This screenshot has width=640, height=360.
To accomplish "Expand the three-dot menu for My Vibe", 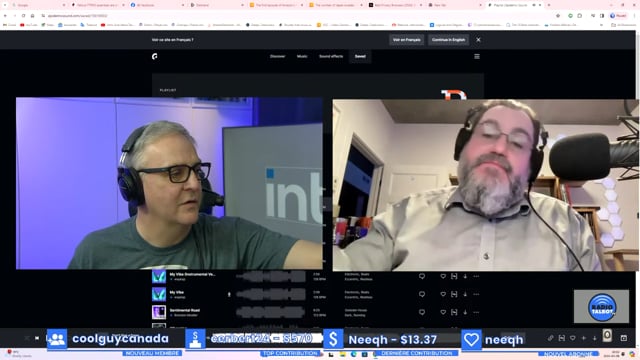I will click(x=476, y=294).
